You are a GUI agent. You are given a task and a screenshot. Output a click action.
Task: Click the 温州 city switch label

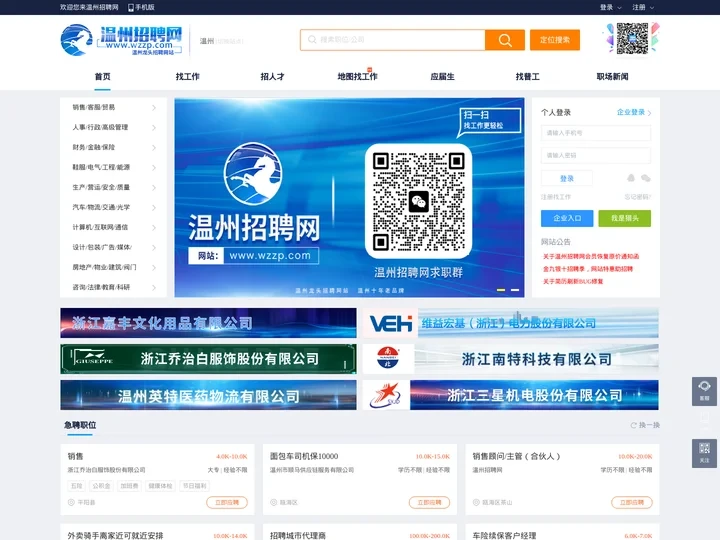[207, 41]
